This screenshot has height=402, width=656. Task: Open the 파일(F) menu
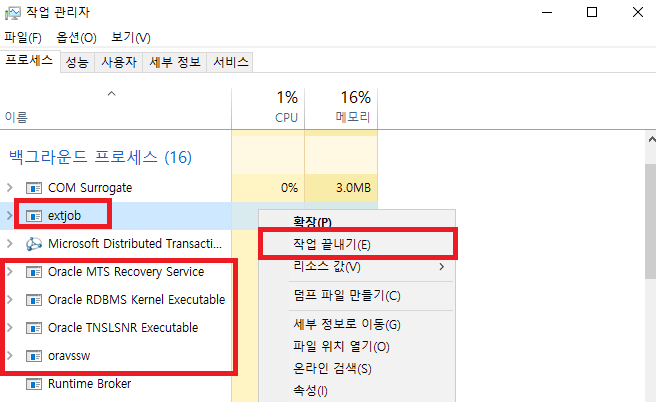tap(23, 38)
